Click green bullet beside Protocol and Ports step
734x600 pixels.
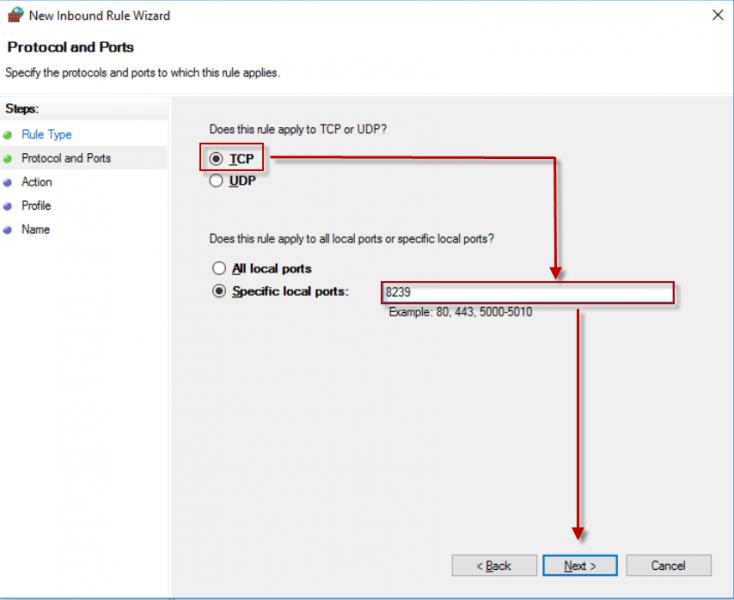point(8,159)
